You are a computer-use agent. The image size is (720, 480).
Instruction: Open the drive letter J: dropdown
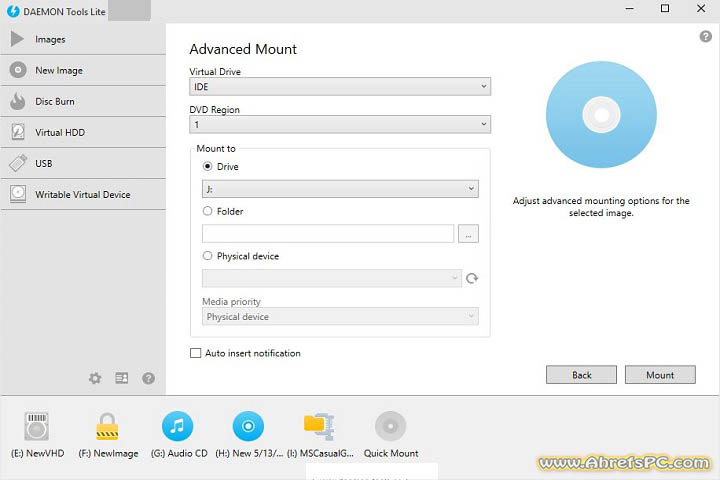340,189
